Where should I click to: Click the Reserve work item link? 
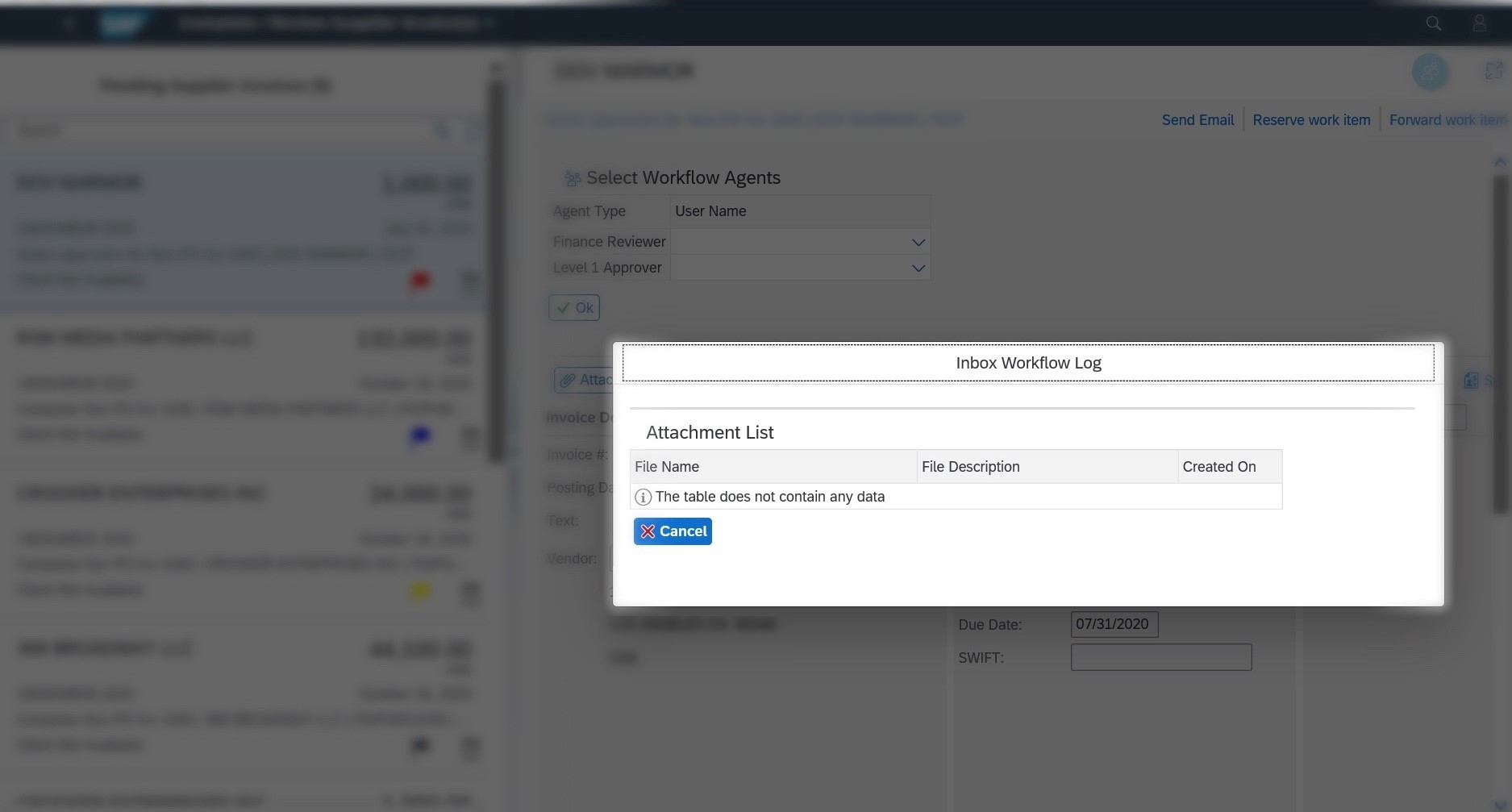click(1311, 120)
